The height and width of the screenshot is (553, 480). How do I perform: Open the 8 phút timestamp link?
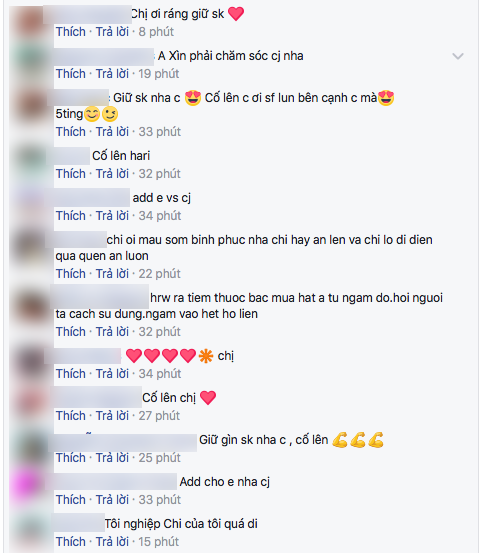pos(156,32)
